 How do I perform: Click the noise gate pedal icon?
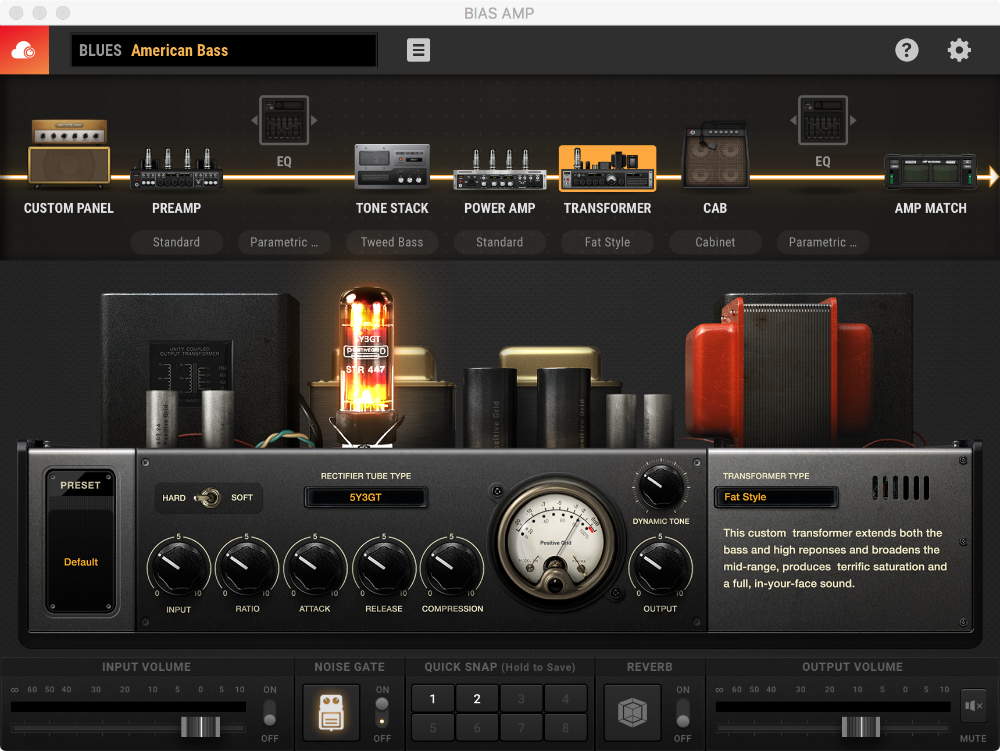coord(330,714)
